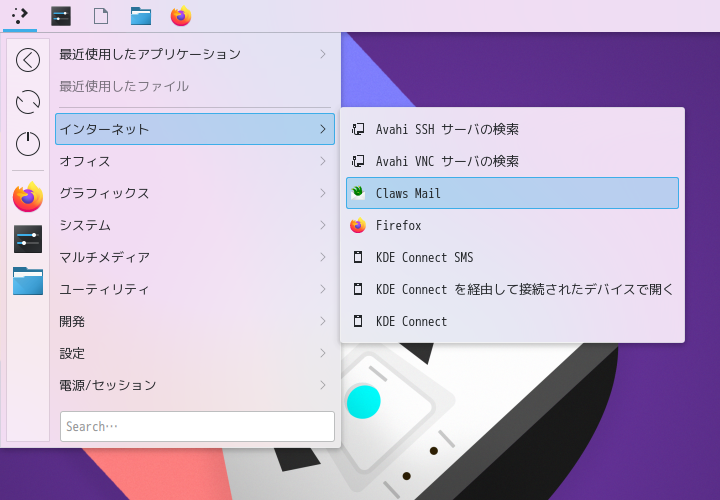Image resolution: width=720 pixels, height=500 pixels.
Task: Open the file manager folder in the favorites sidebar
Action: [28, 281]
